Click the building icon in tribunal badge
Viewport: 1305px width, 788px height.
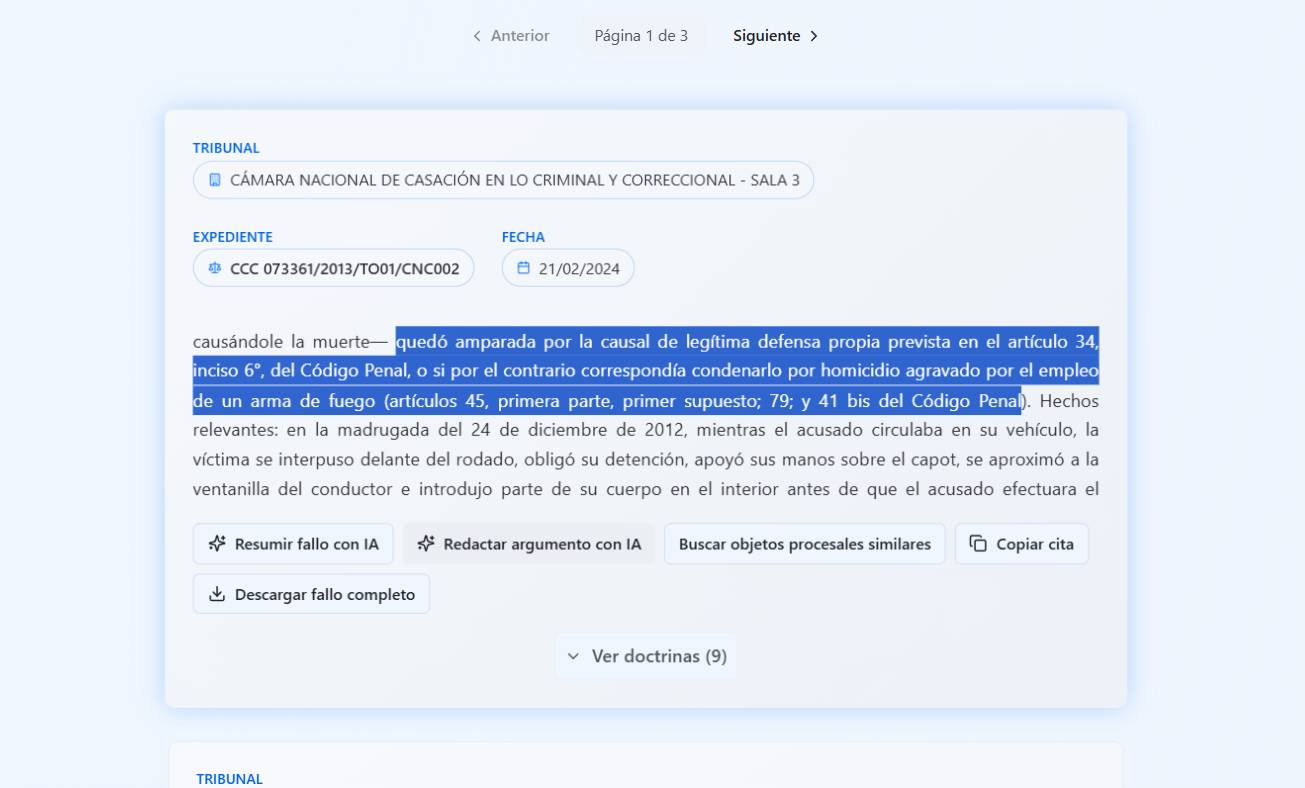tap(215, 180)
